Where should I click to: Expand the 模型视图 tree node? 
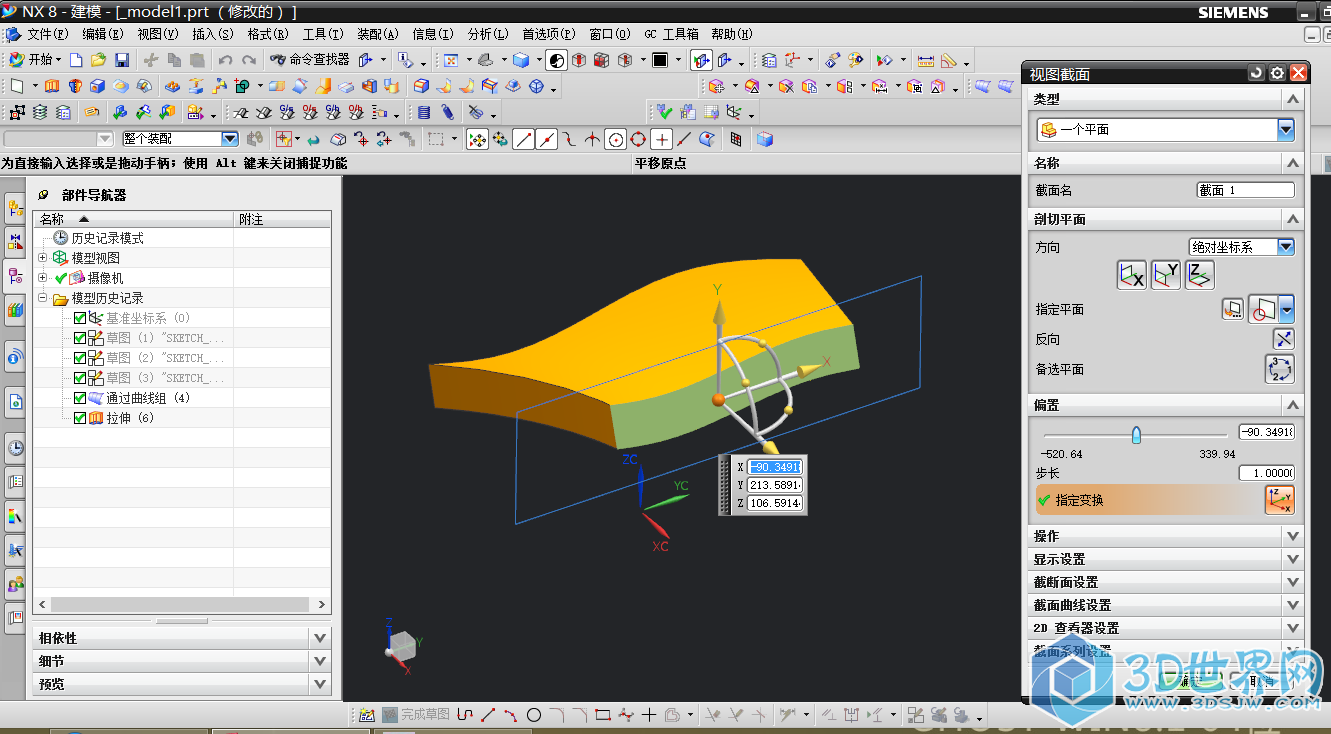[x=43, y=258]
